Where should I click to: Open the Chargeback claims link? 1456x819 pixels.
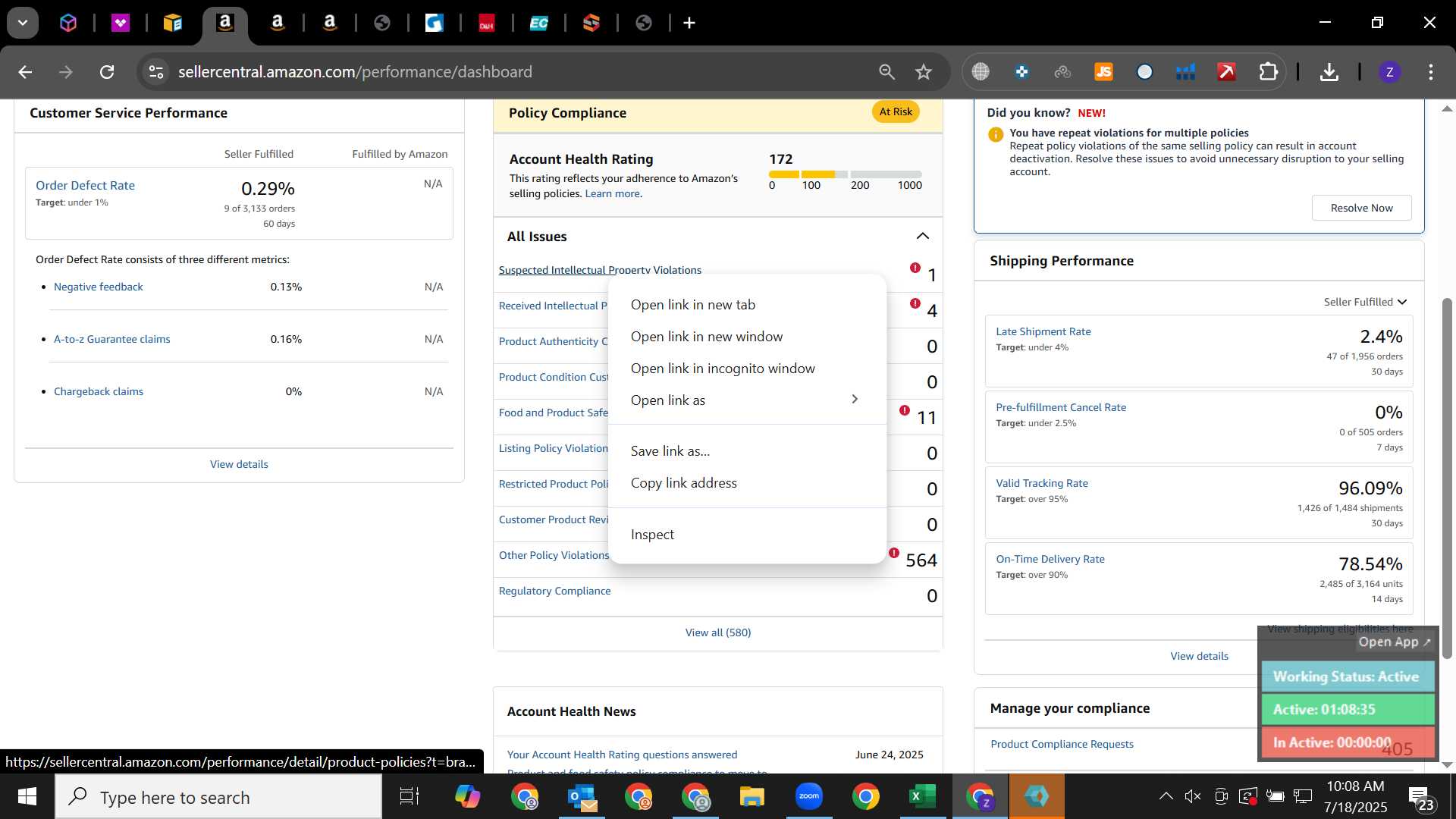tap(98, 391)
